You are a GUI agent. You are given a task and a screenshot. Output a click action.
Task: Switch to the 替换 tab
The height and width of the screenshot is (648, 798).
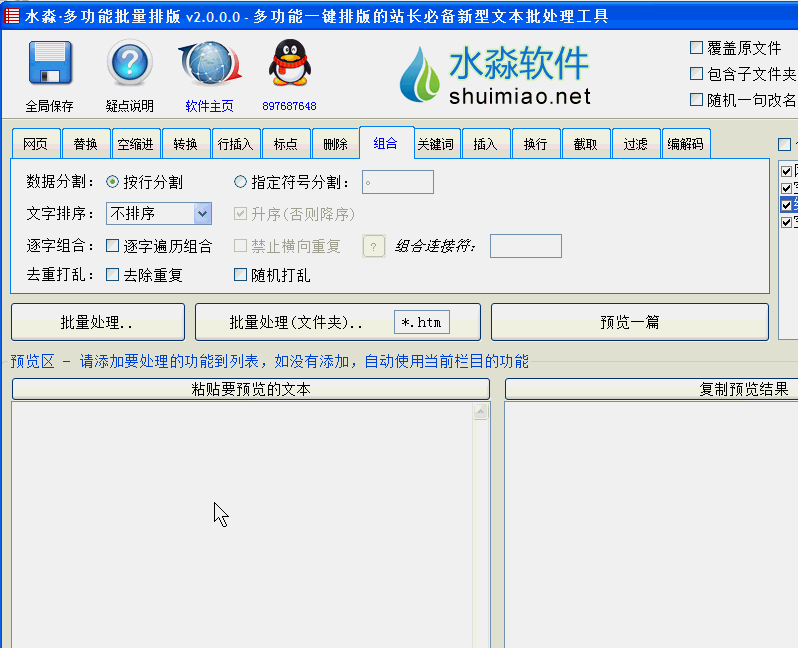[85, 144]
